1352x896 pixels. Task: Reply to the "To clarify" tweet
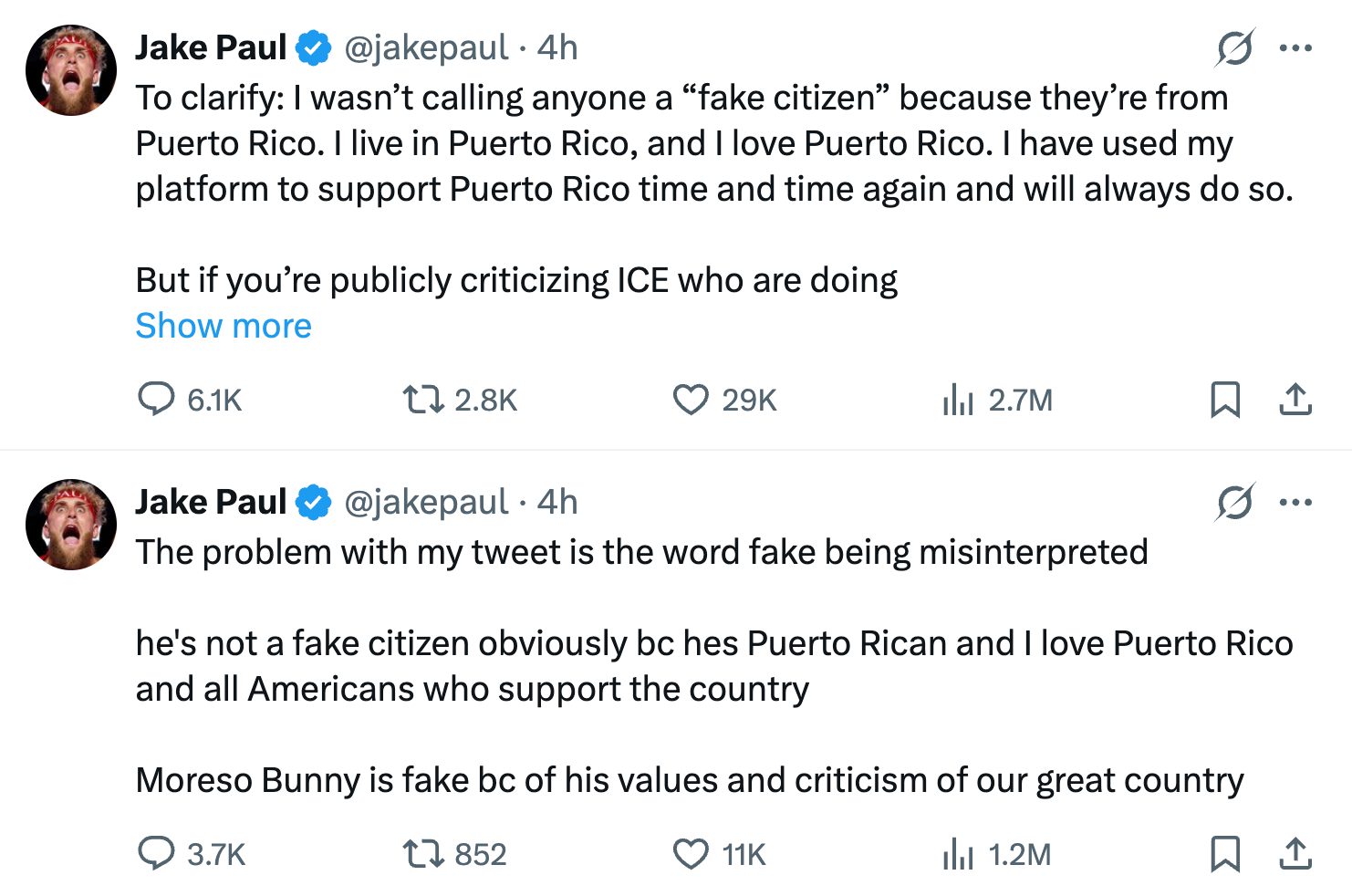pos(156,400)
